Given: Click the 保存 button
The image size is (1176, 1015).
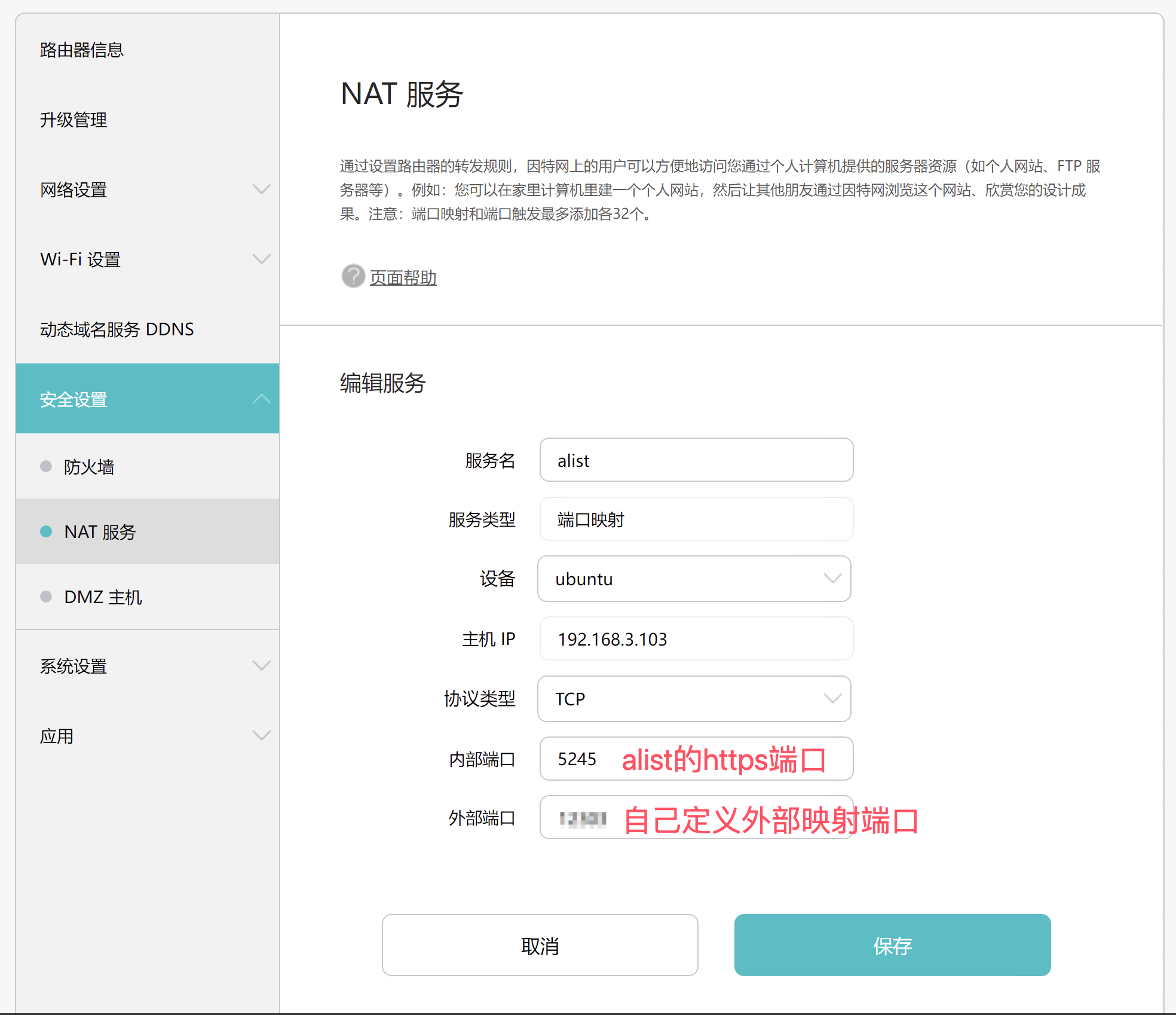Looking at the screenshot, I should (x=892, y=945).
